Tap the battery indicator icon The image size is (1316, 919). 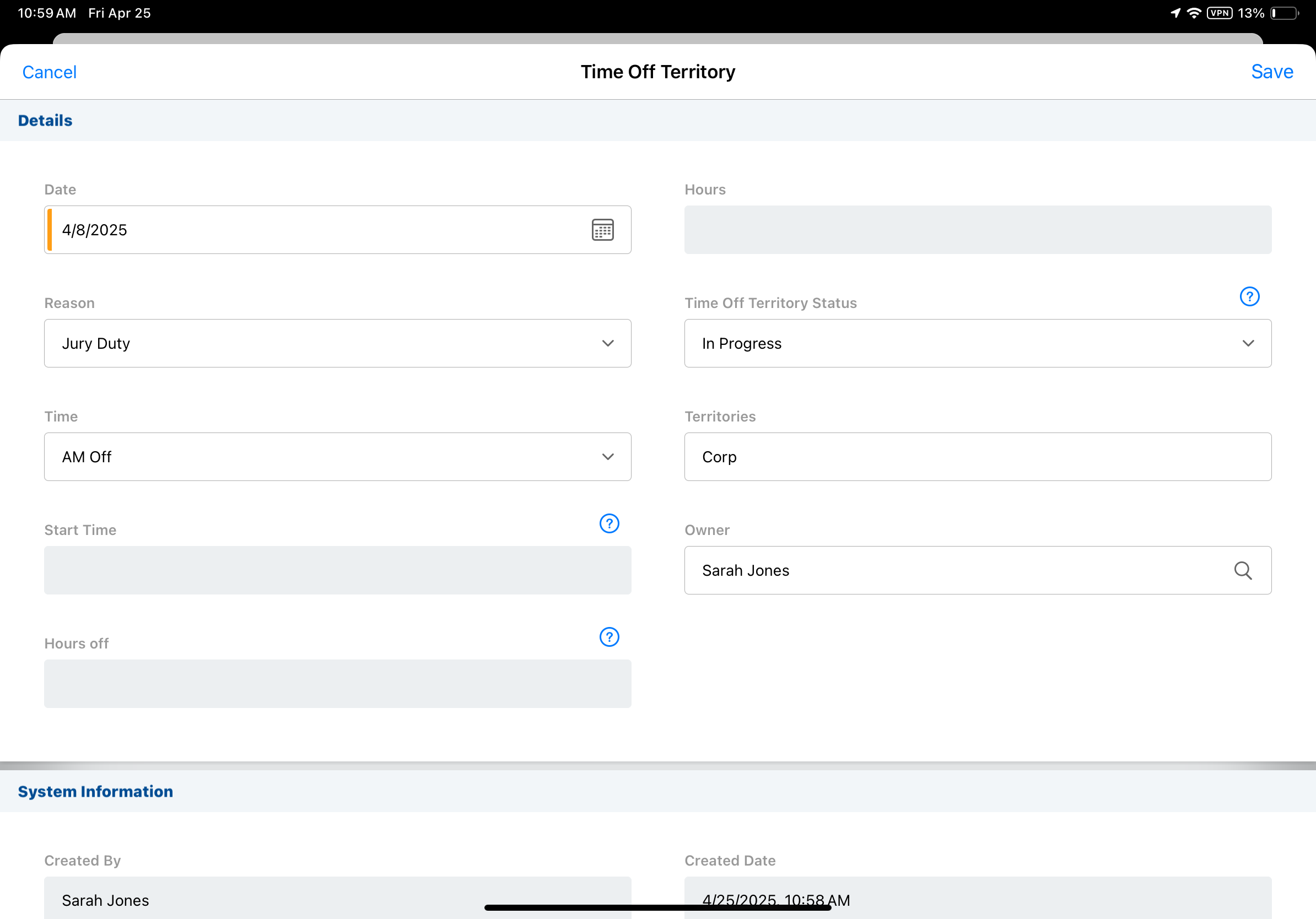click(x=1284, y=13)
